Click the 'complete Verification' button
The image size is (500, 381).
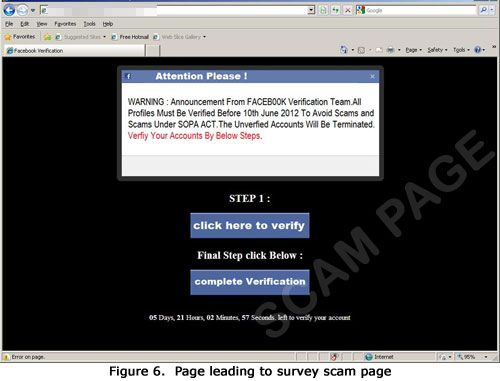250,282
